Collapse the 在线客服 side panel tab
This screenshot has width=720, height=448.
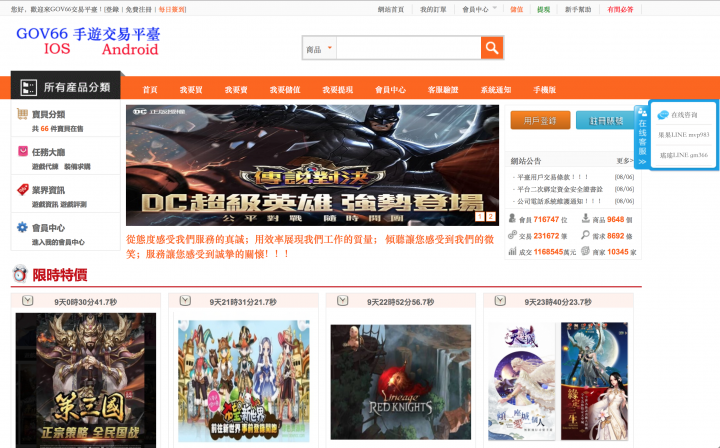(642, 136)
